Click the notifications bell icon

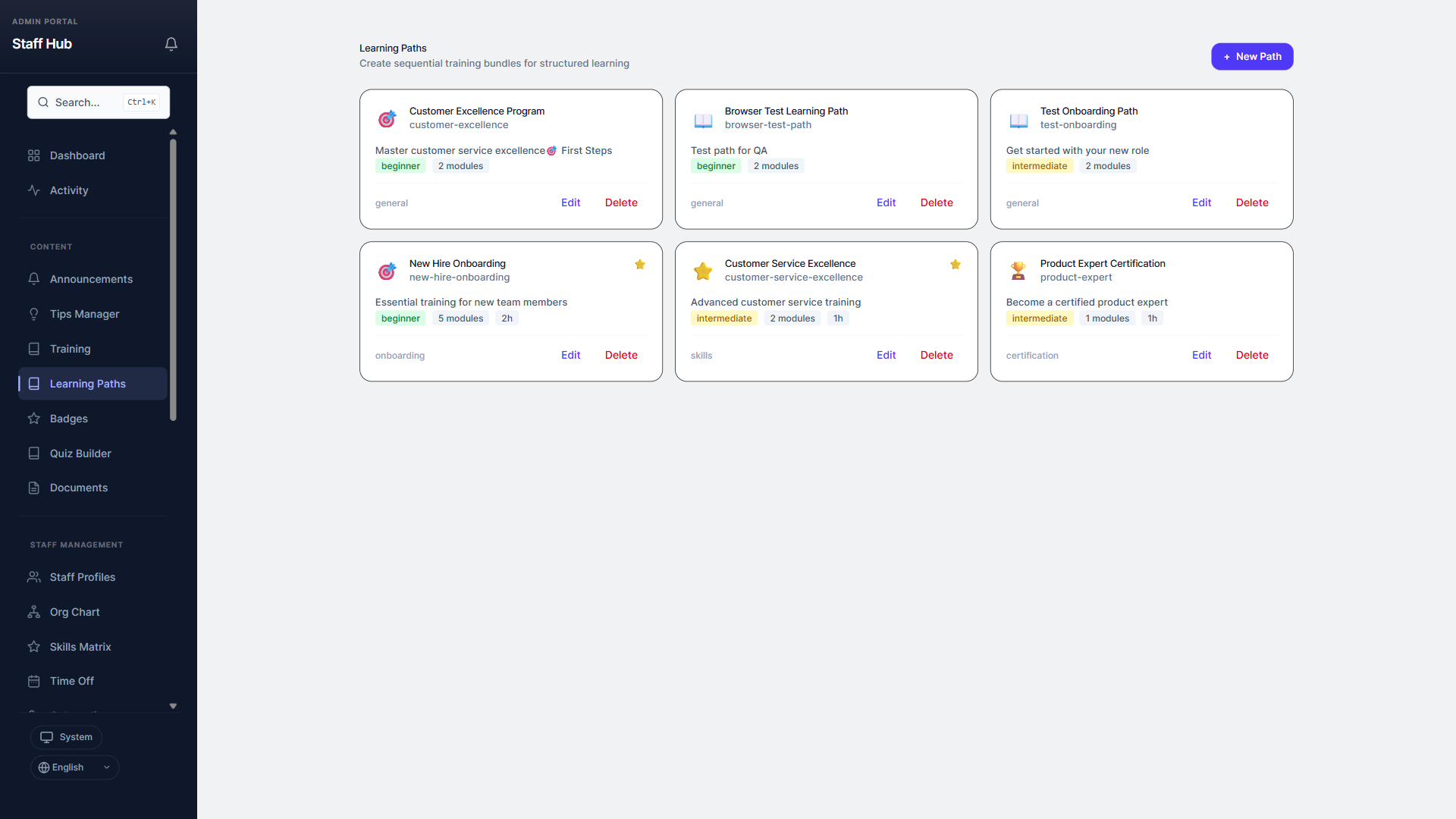pos(171,44)
